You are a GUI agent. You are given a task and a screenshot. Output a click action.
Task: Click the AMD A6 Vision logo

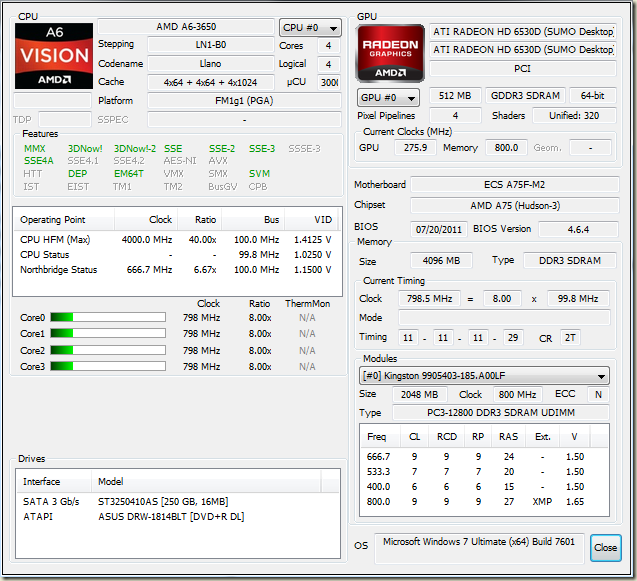point(54,56)
